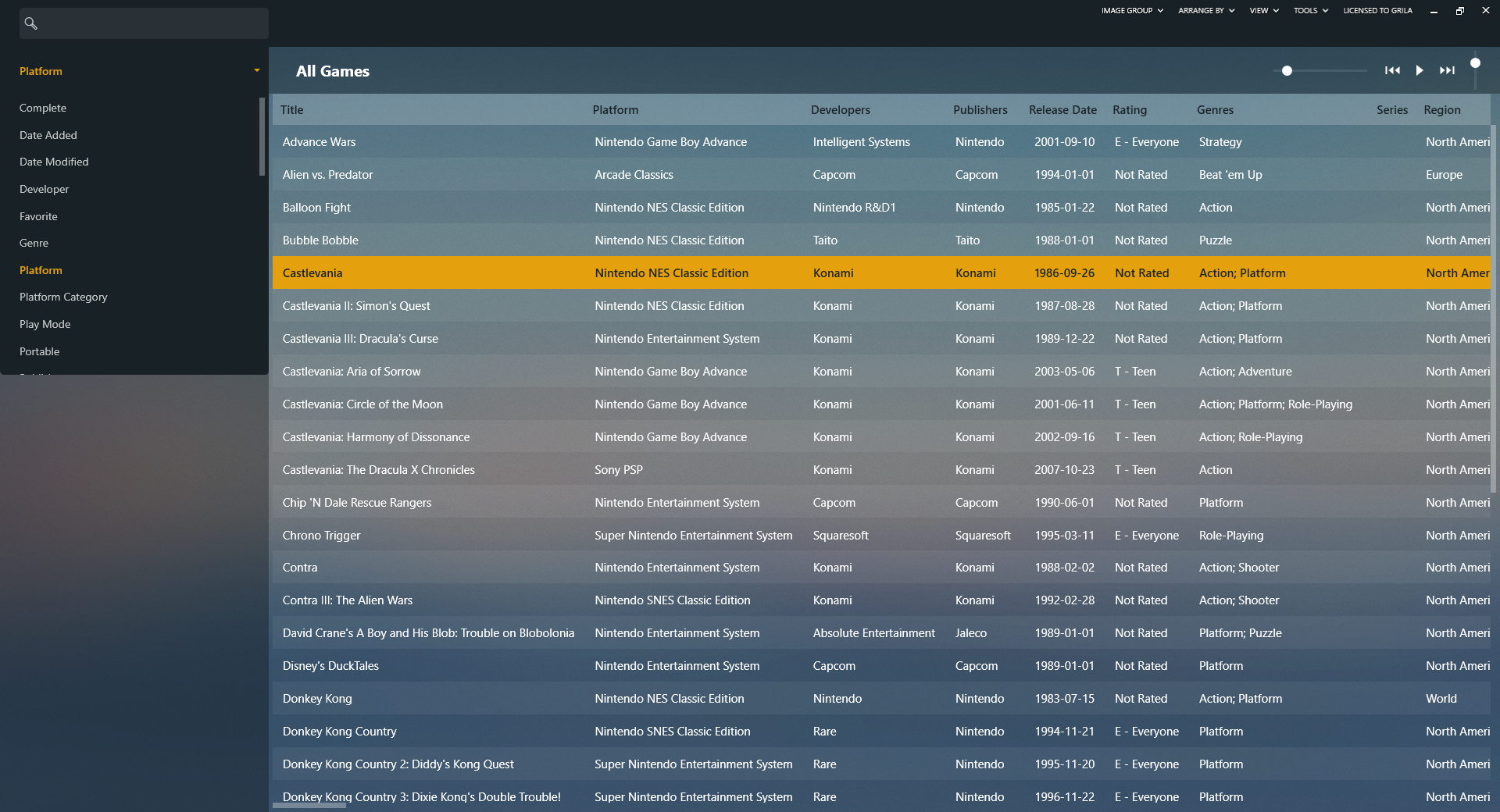
Task: Select Castlevania II: Simon's Quest
Action: (x=356, y=306)
